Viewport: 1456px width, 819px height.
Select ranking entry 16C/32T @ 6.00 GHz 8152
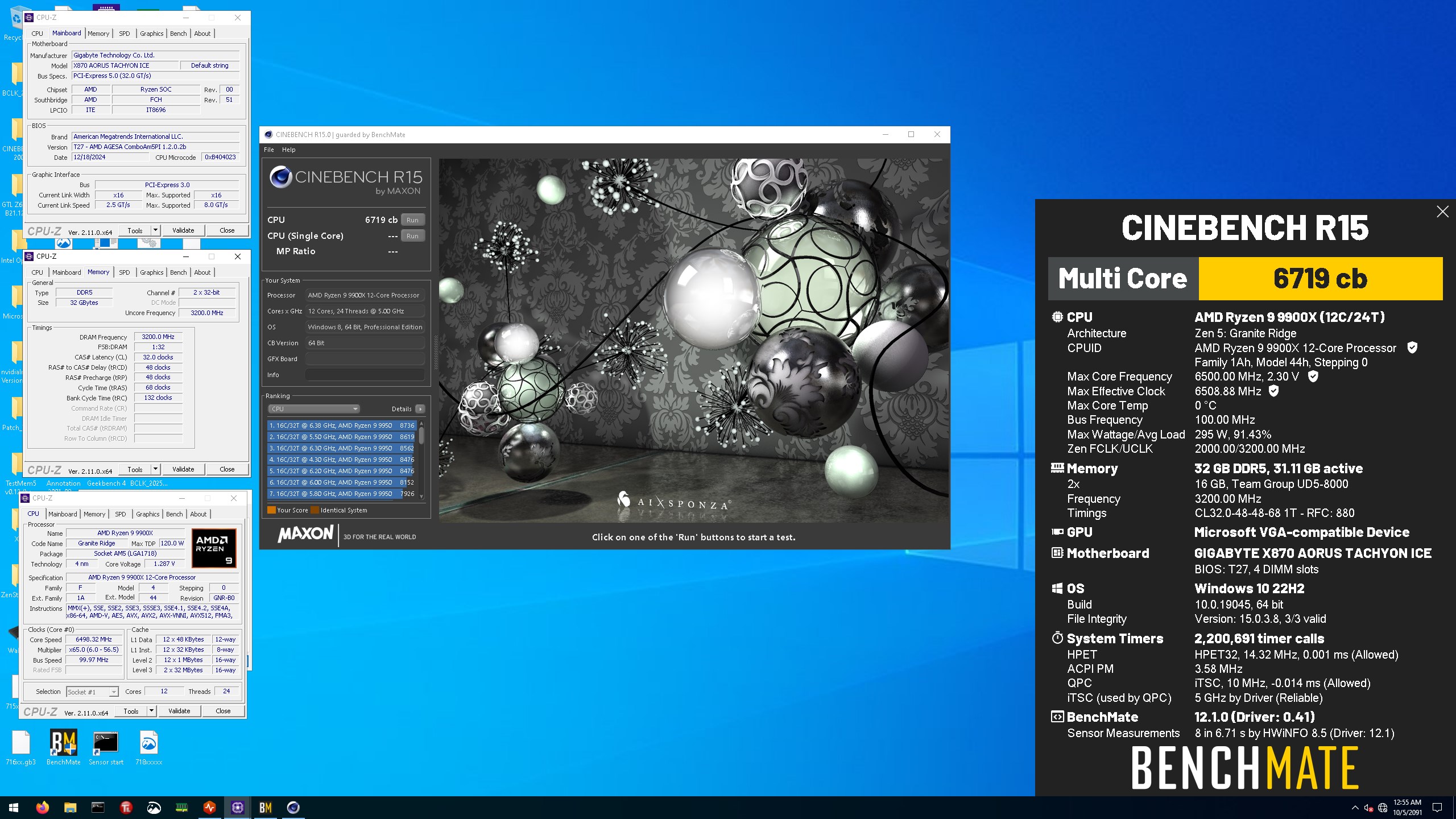point(342,482)
